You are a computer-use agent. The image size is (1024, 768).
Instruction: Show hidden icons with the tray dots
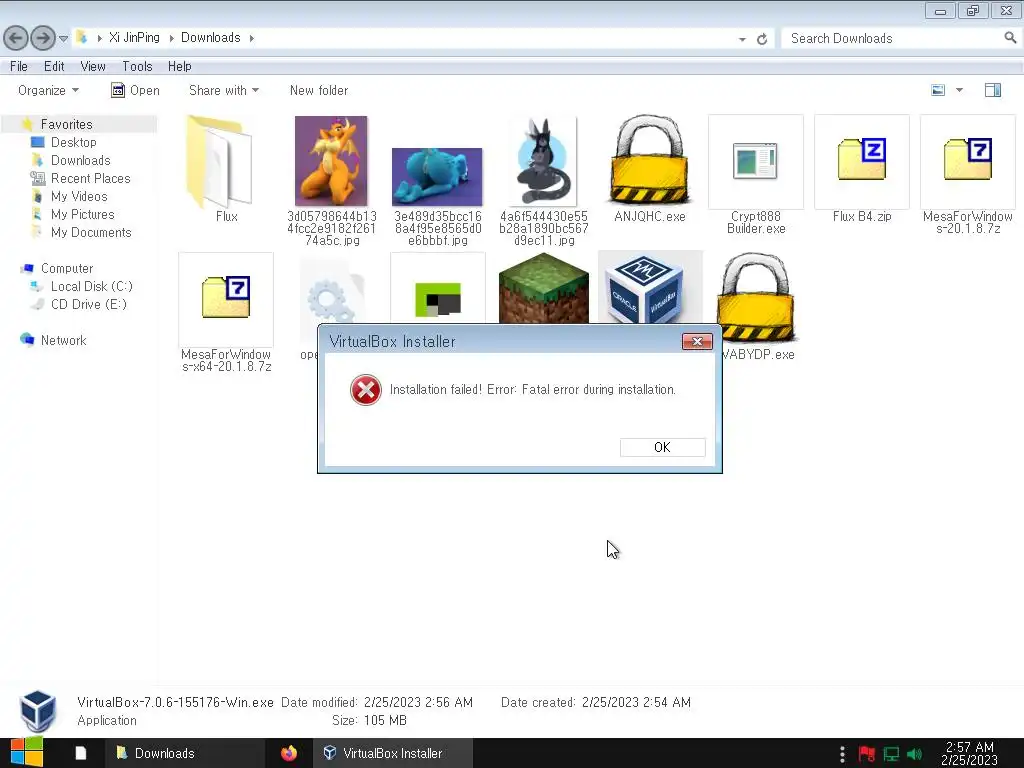tap(842, 754)
